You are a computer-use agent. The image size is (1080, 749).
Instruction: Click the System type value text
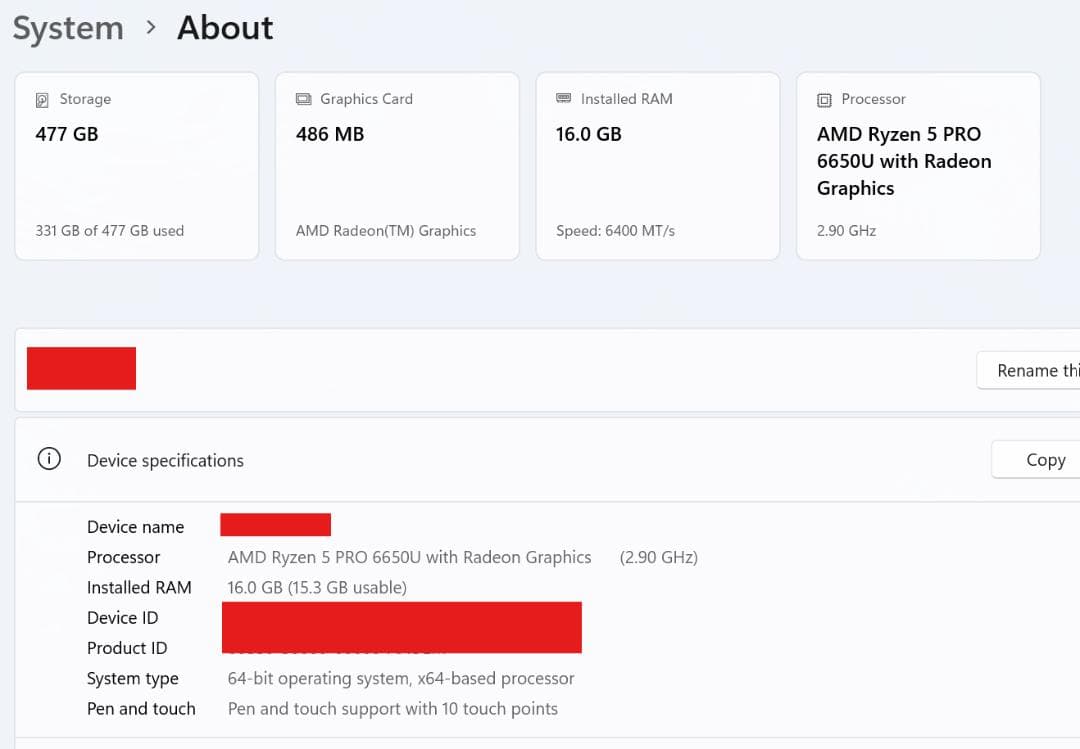coord(401,679)
